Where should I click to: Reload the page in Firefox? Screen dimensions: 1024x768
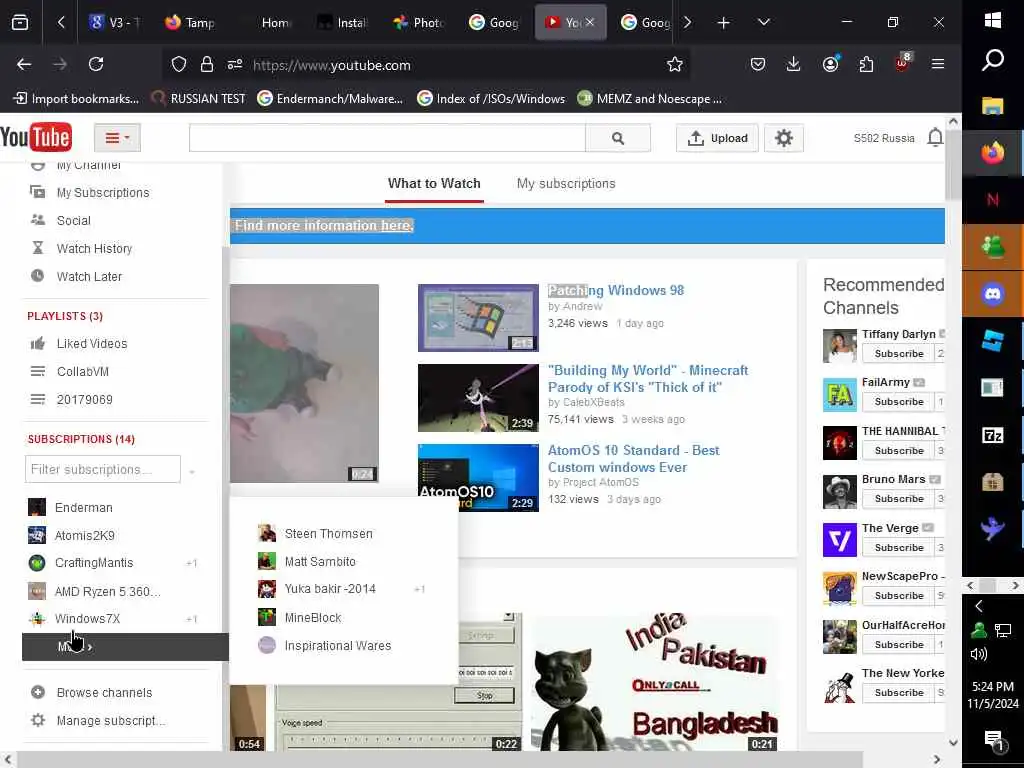coord(96,64)
